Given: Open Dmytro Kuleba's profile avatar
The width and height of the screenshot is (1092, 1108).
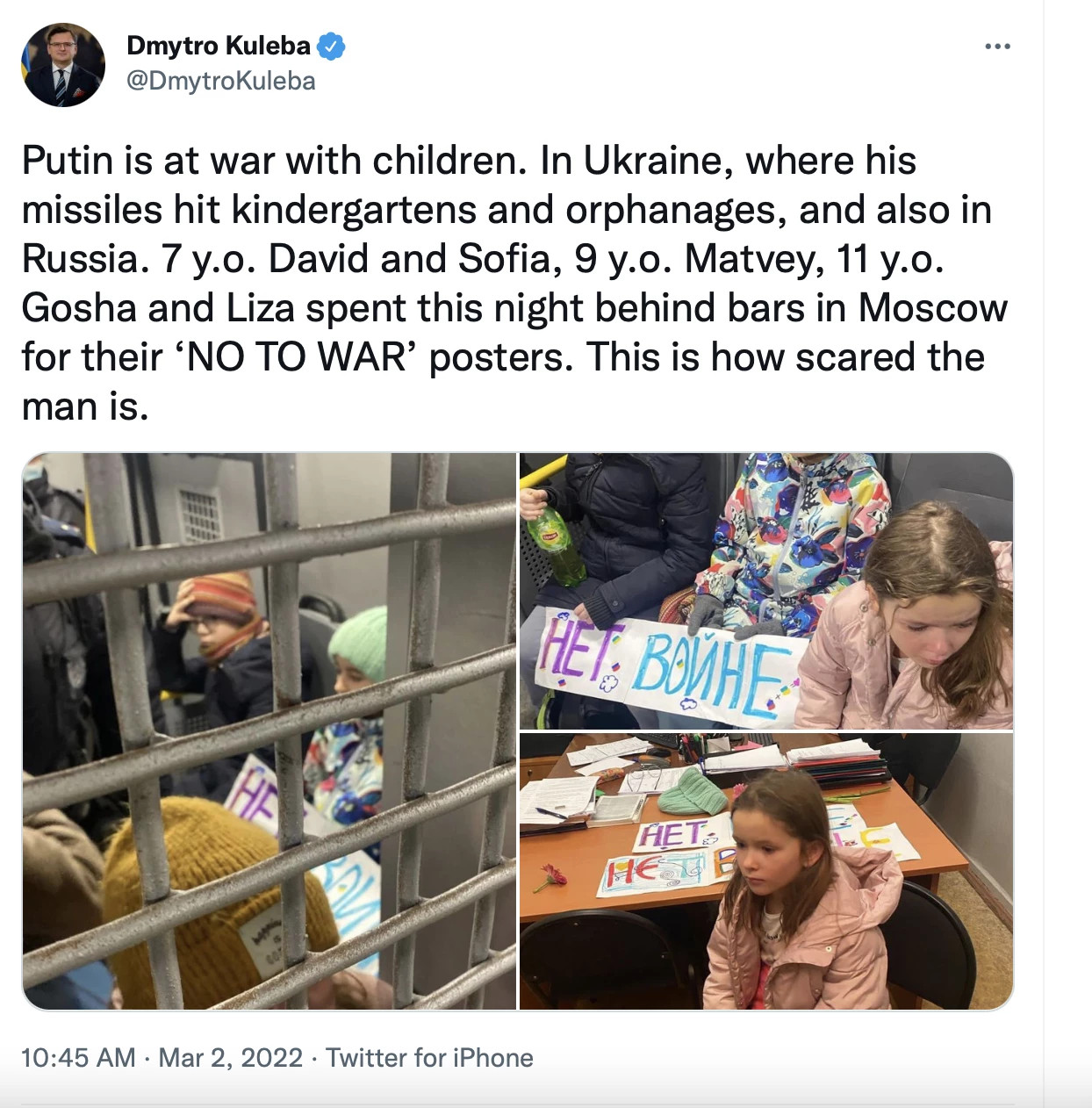Looking at the screenshot, I should point(63,65).
